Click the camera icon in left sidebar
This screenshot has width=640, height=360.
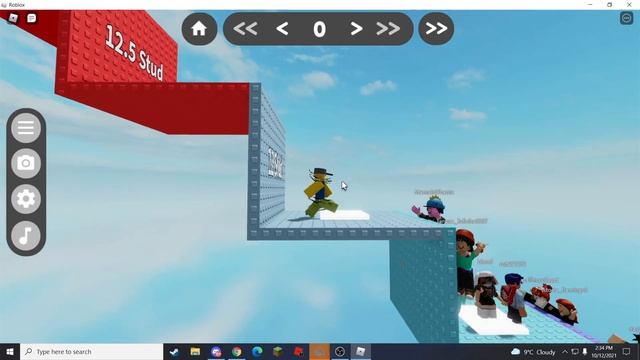[x=26, y=163]
